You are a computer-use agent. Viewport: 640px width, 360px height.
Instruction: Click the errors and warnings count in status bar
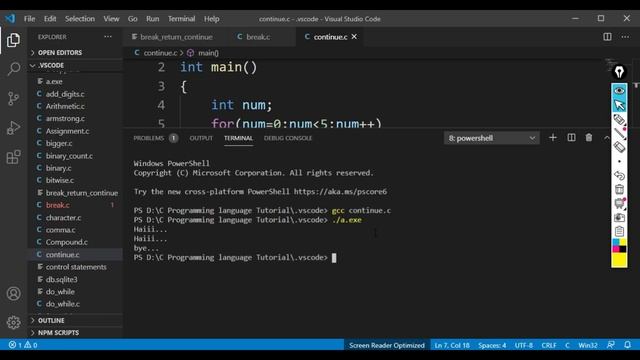[x=23, y=345]
